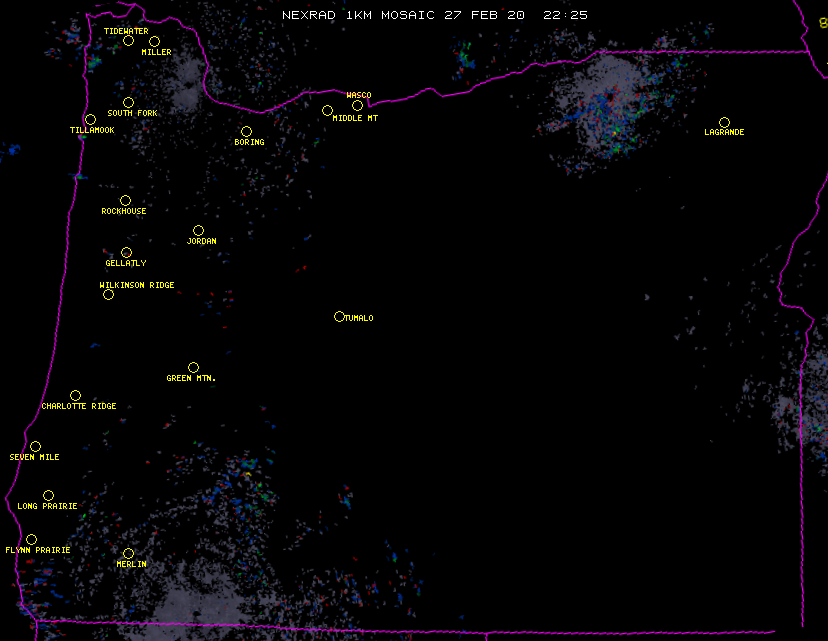The height and width of the screenshot is (641, 828).
Task: Click the Boring station circle marker
Action: [246, 131]
